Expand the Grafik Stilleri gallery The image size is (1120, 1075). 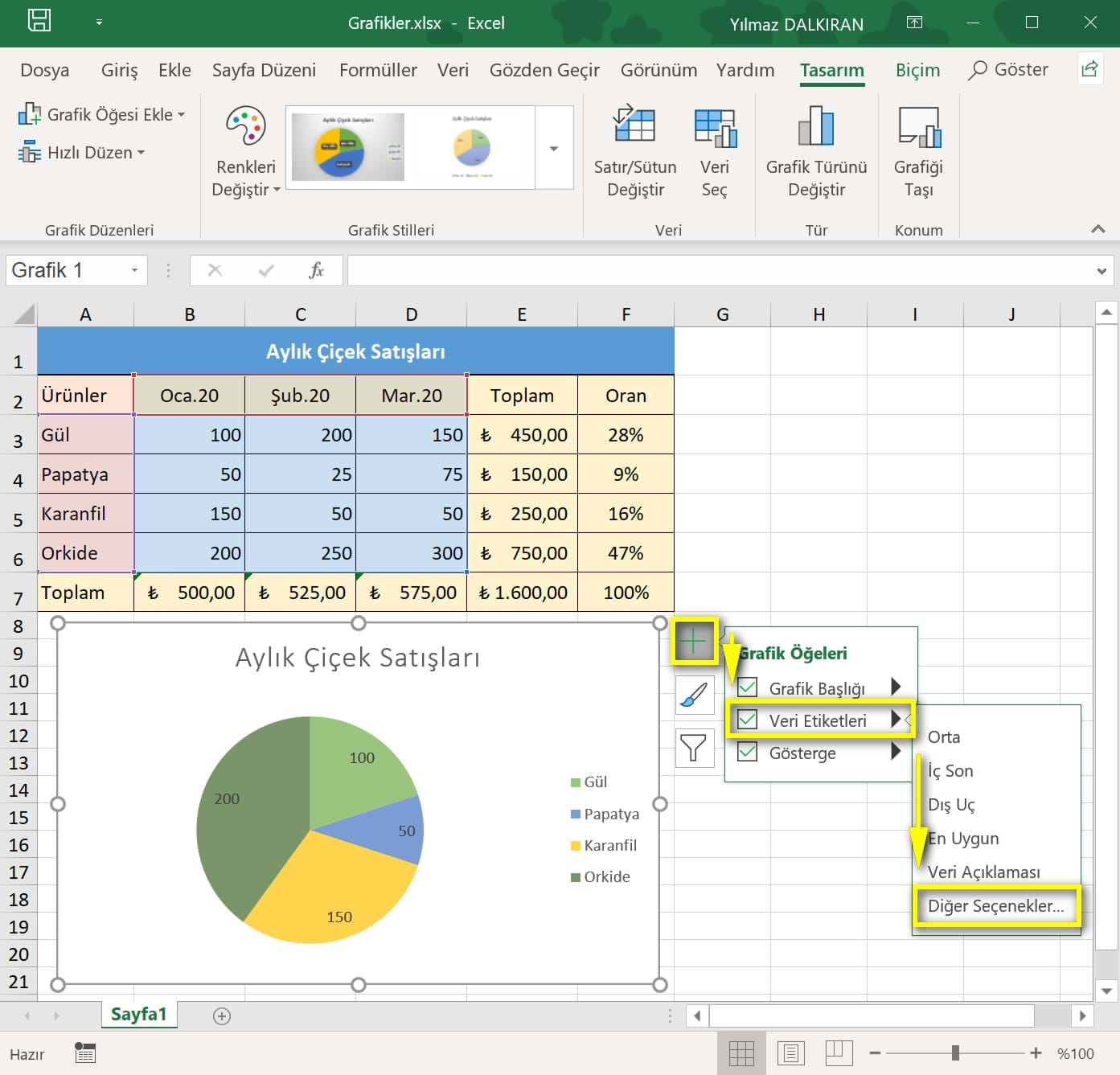coord(554,148)
